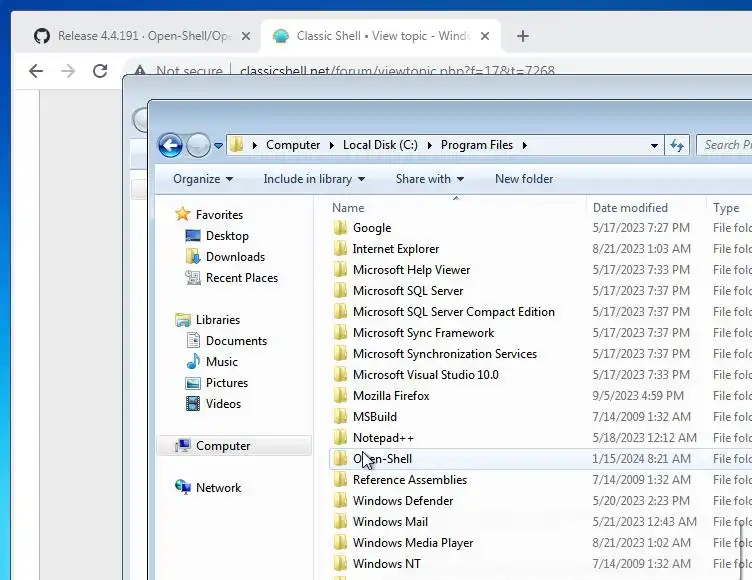Screen dimensions: 752x580
Task: Click the Favorites star icon
Action: tap(183, 214)
